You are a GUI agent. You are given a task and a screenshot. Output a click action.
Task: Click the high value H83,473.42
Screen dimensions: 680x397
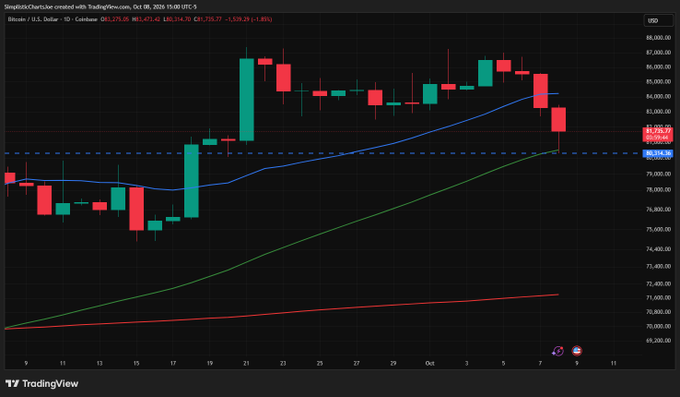coord(146,19)
